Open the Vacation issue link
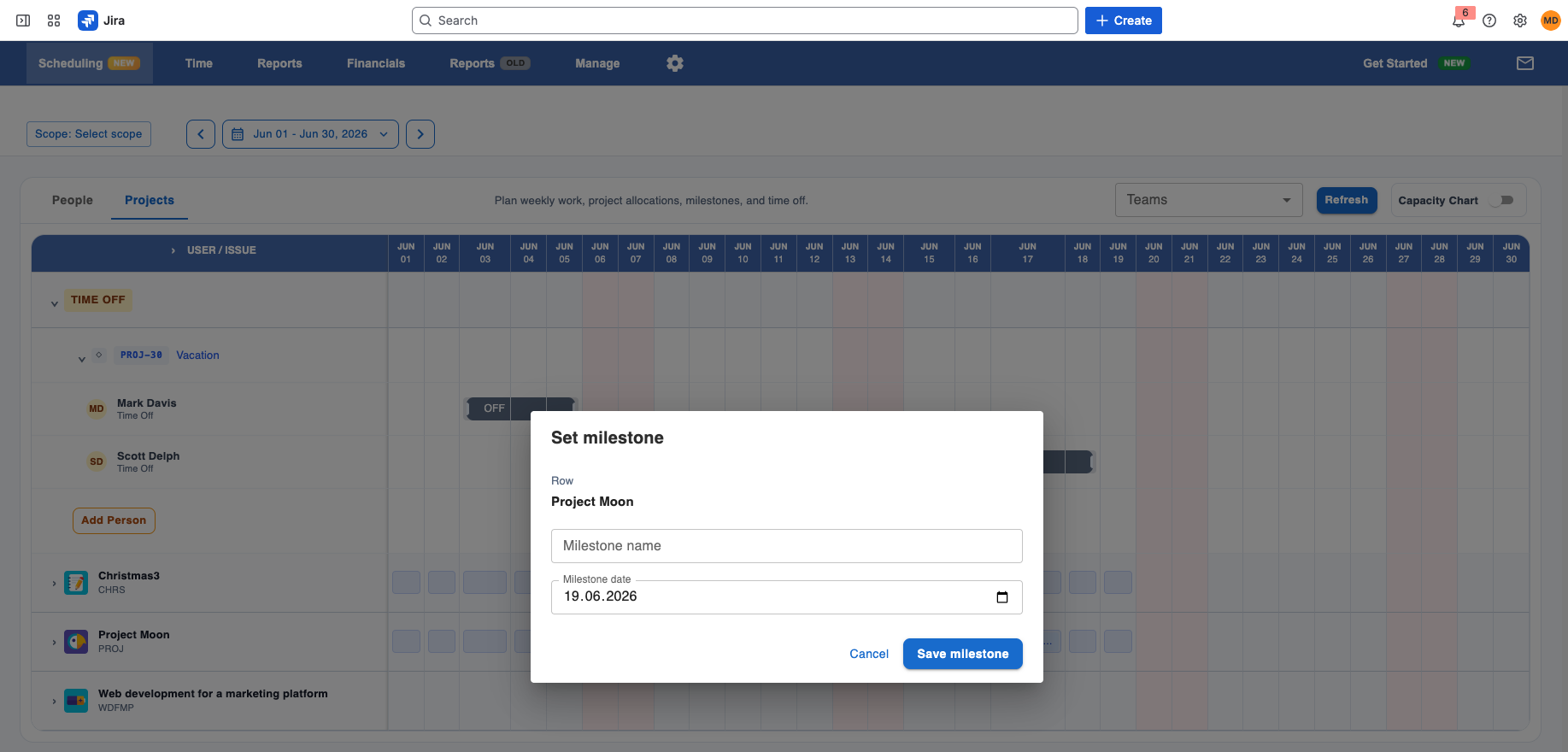 pyautogui.click(x=197, y=355)
